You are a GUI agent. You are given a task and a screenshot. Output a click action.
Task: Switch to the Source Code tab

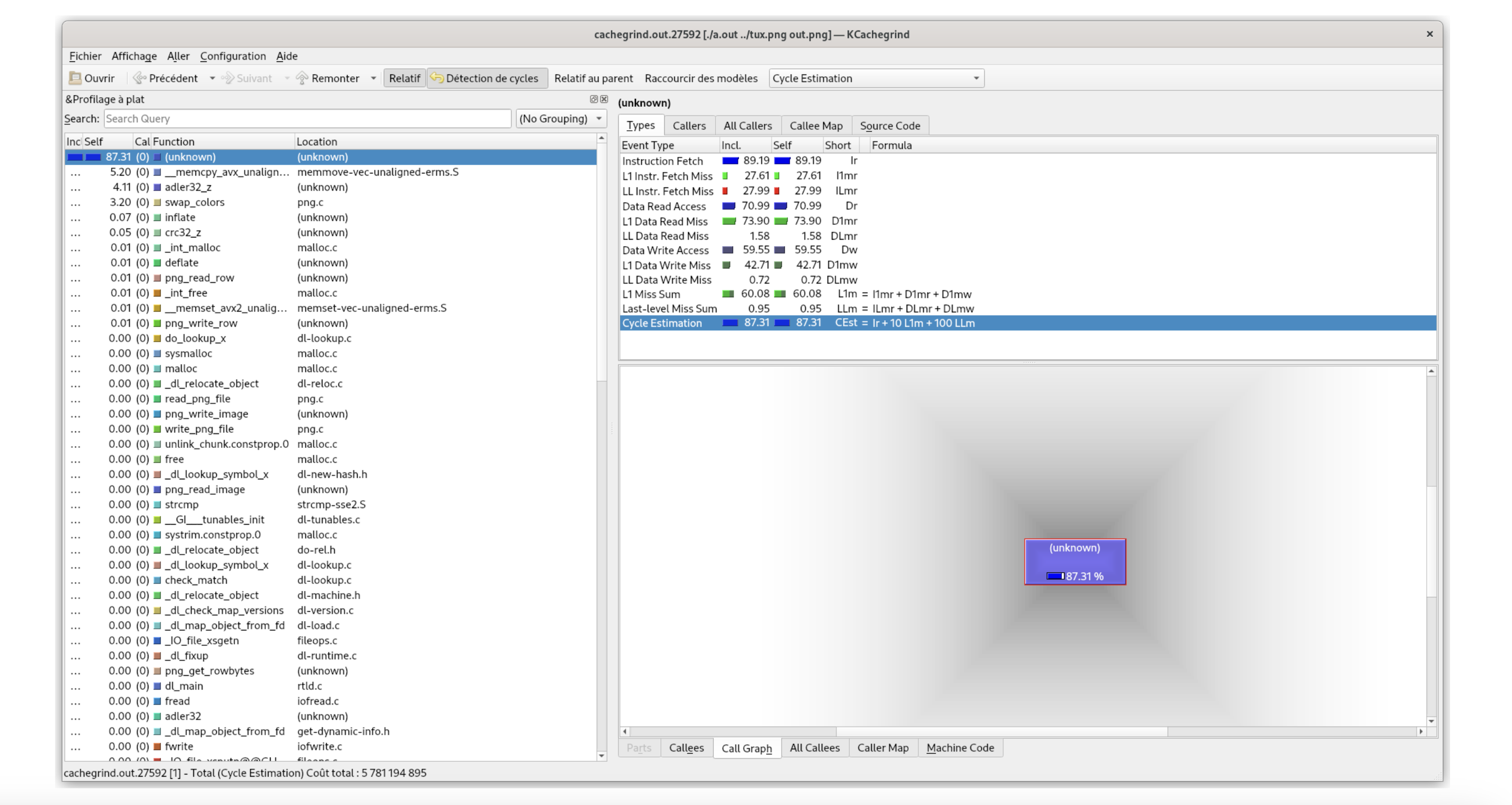tap(890, 125)
